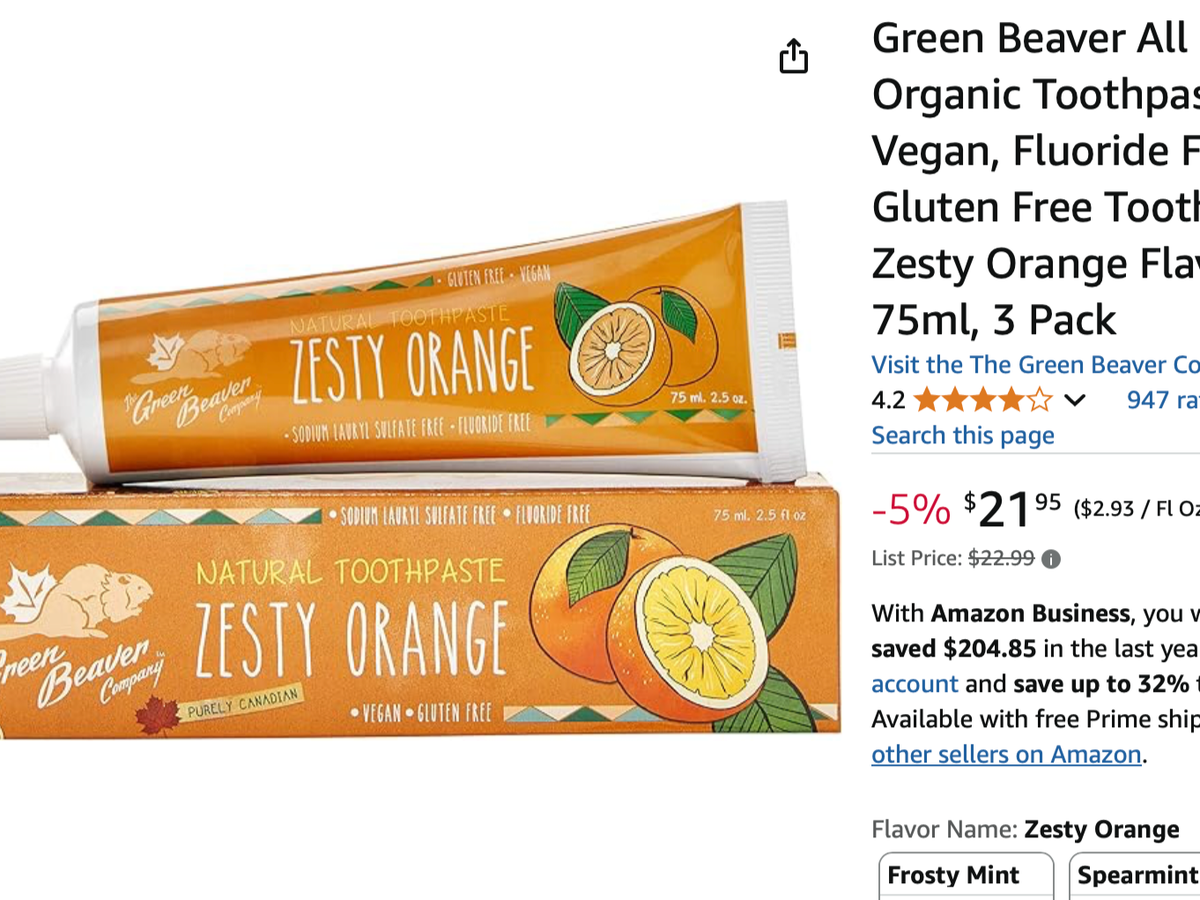1200x900 pixels.
Task: Visit the Green Beaver store link
Action: 1035,365
